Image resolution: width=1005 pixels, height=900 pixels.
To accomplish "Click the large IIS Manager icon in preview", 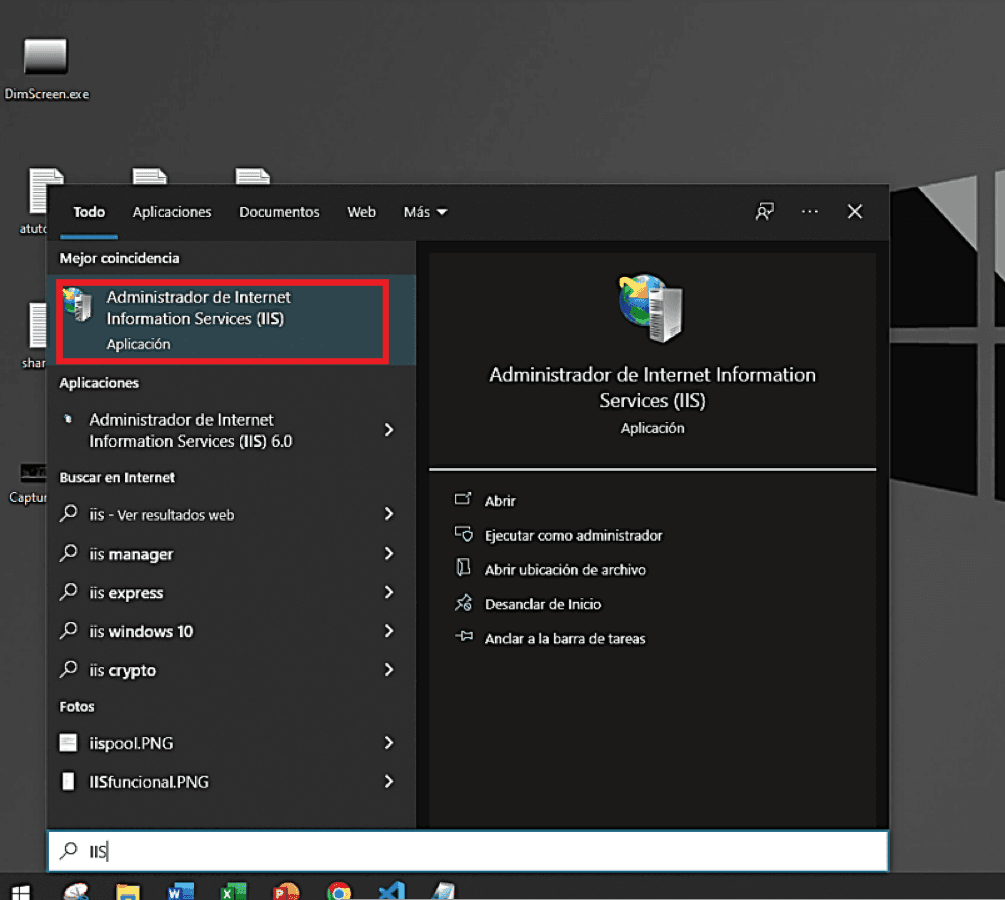I will coord(651,306).
